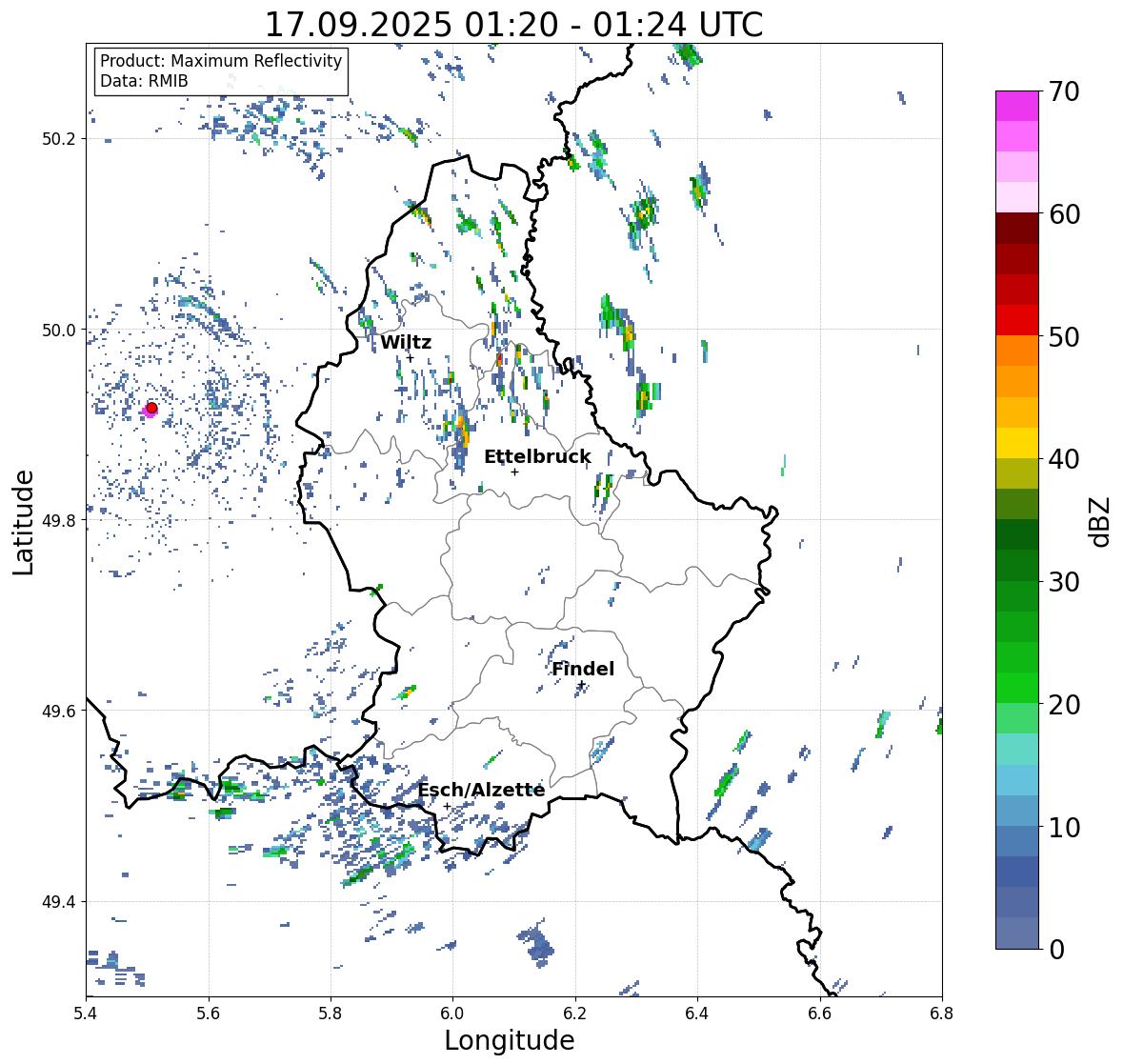
Task: Click the Findel city label
Action: point(583,669)
